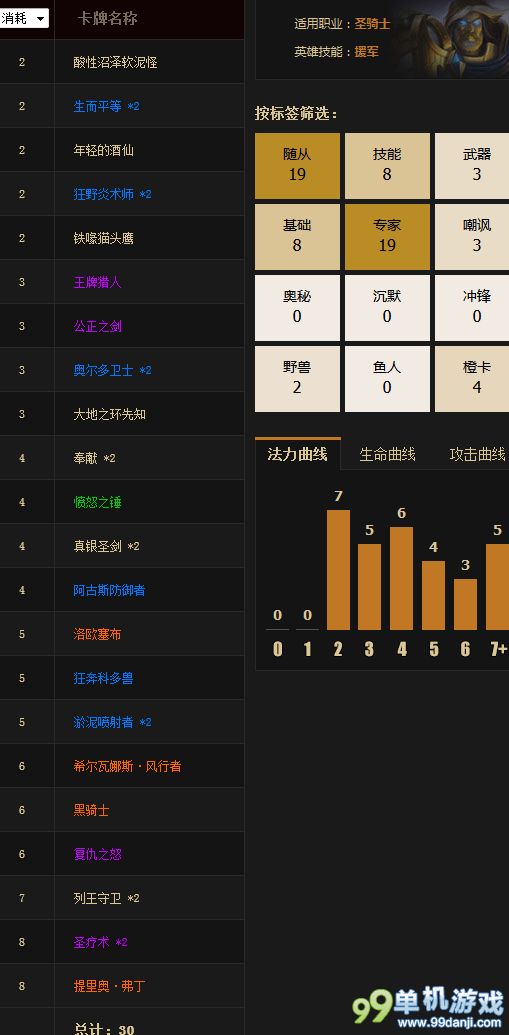
Task: Open the 希尔瓦娜斯·风行者 card
Action: 127,766
